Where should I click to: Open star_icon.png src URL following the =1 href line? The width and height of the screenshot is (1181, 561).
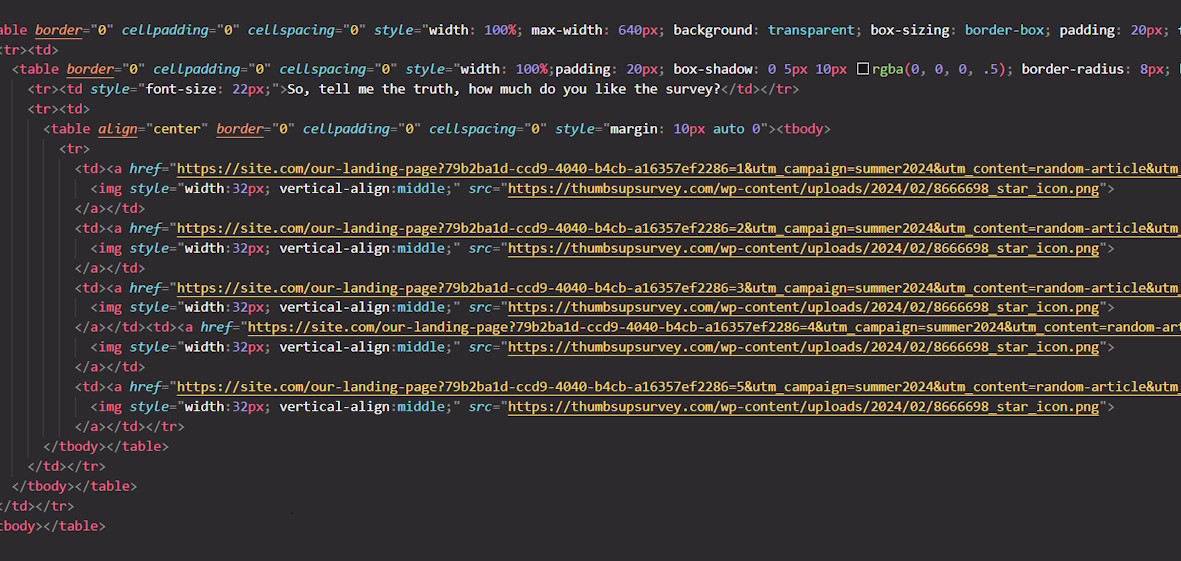(x=804, y=188)
